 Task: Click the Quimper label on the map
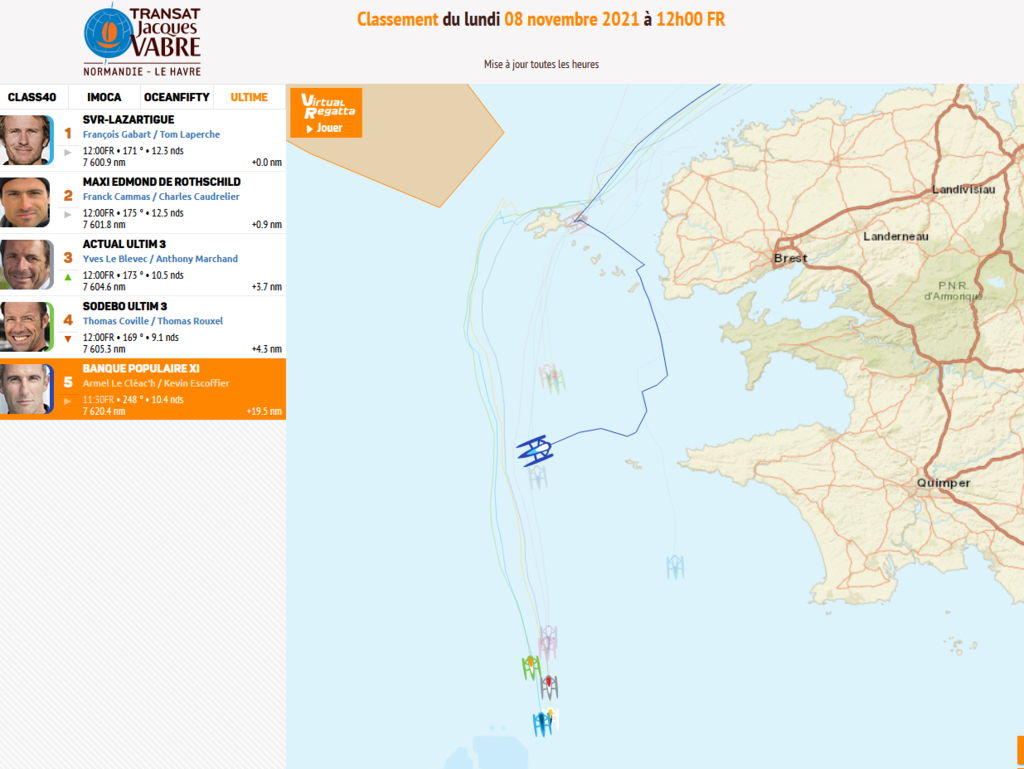click(x=943, y=483)
